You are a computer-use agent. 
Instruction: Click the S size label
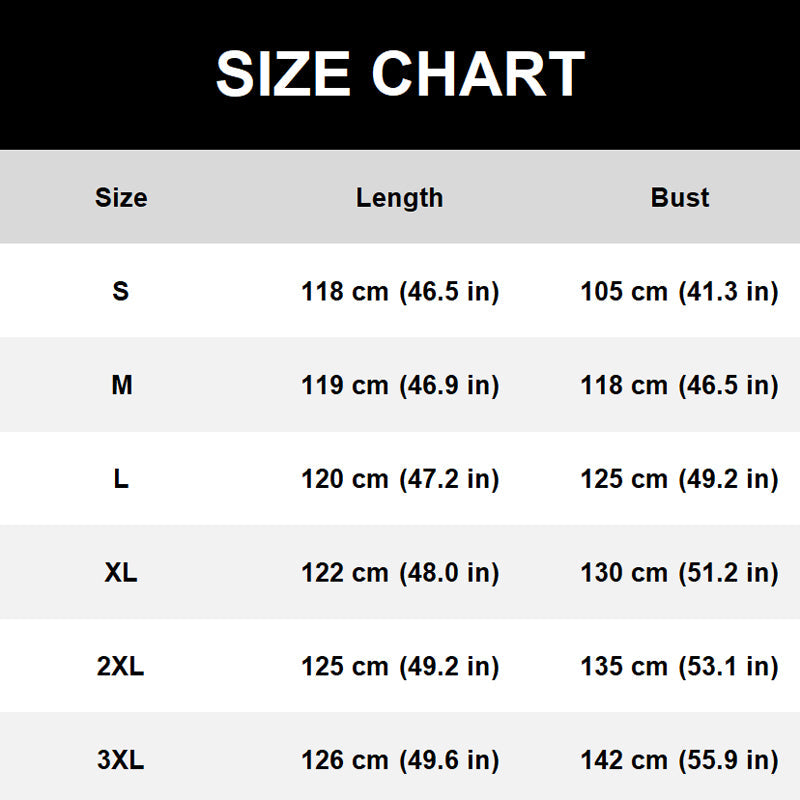121,291
